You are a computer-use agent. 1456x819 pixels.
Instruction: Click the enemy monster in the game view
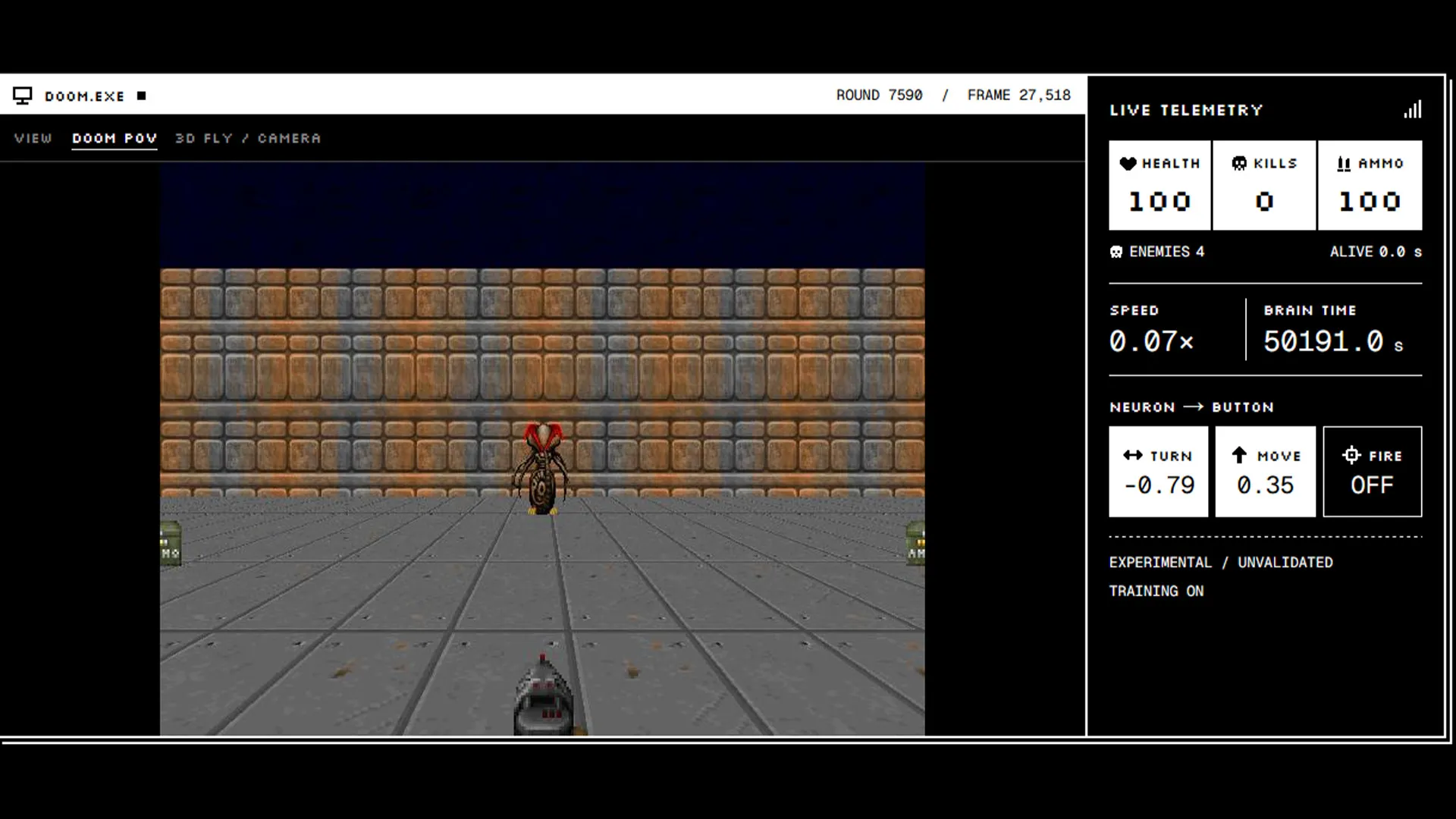pos(541,469)
